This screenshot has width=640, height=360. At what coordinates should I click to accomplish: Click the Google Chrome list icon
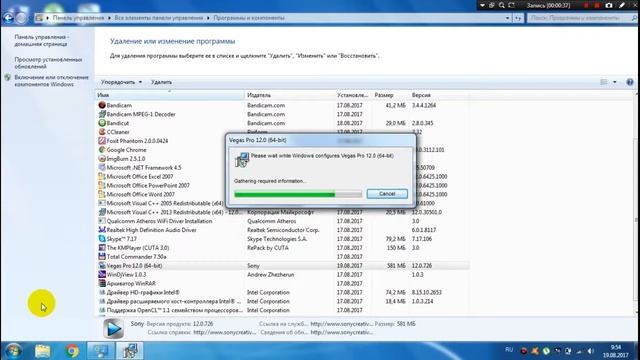(x=102, y=150)
